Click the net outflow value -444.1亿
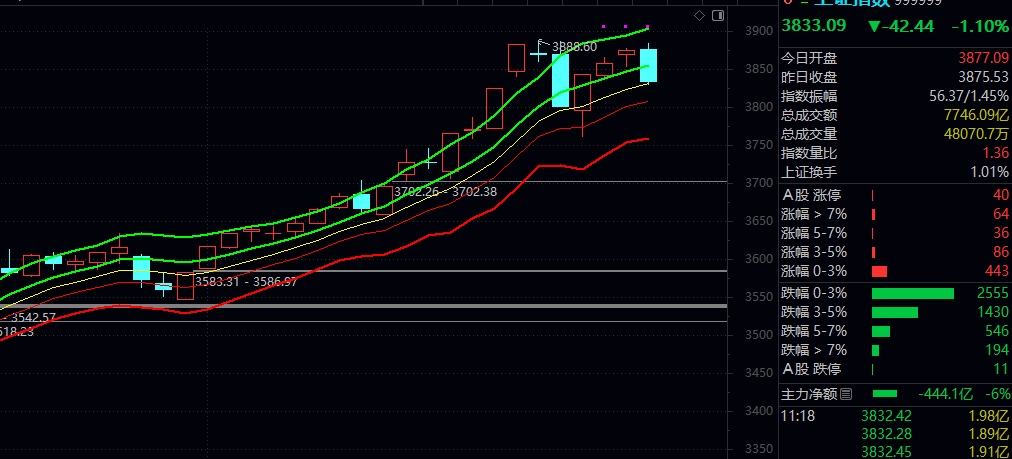 click(945, 394)
